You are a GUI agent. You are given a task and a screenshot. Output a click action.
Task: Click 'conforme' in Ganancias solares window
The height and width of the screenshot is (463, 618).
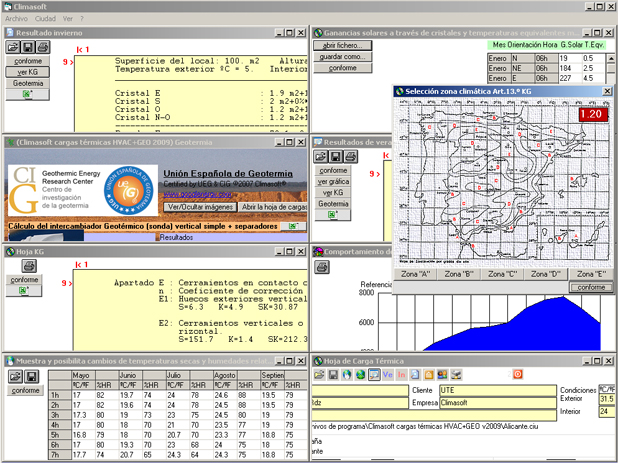[342, 68]
